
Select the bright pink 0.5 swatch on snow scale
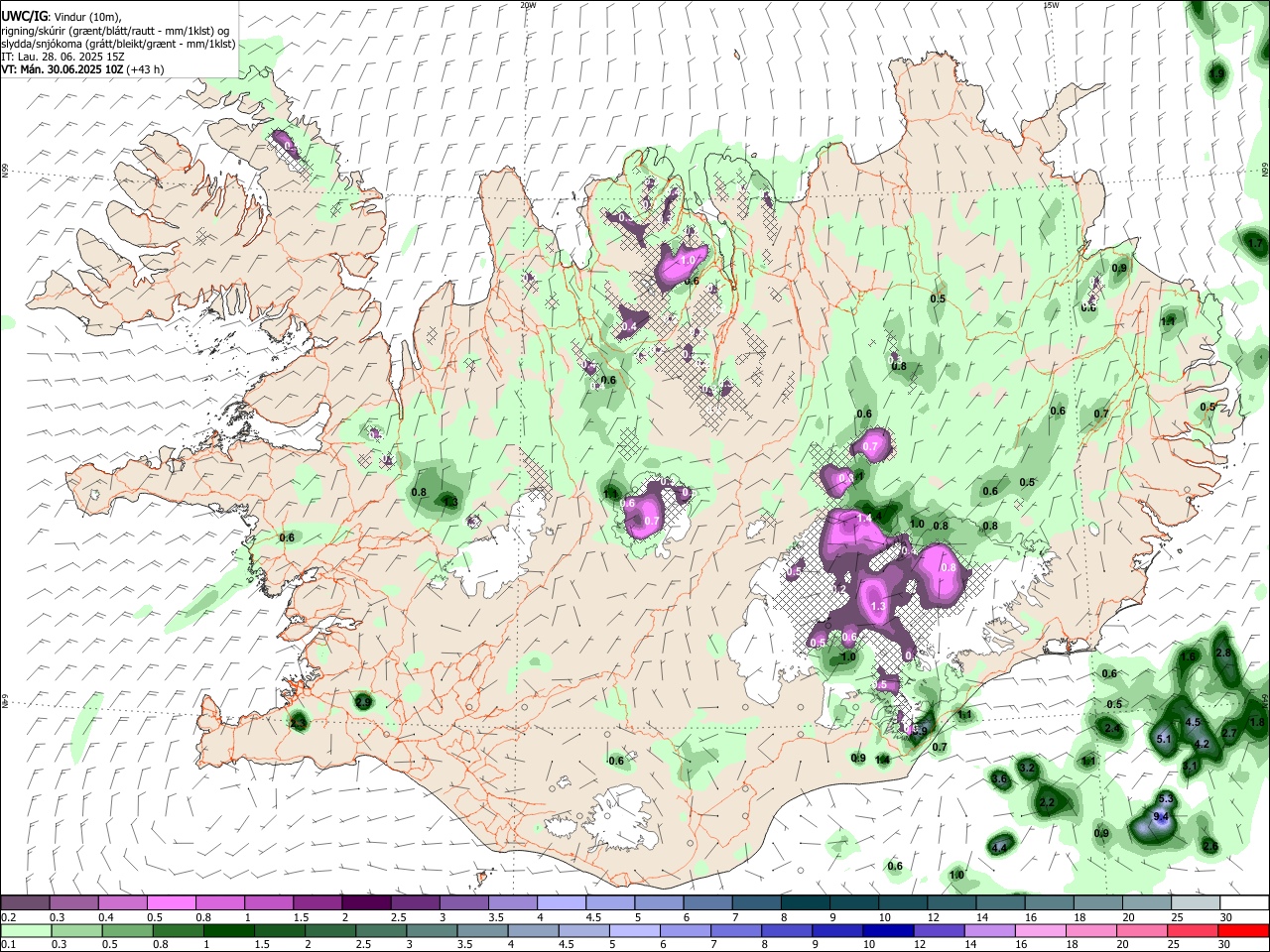click(x=173, y=902)
